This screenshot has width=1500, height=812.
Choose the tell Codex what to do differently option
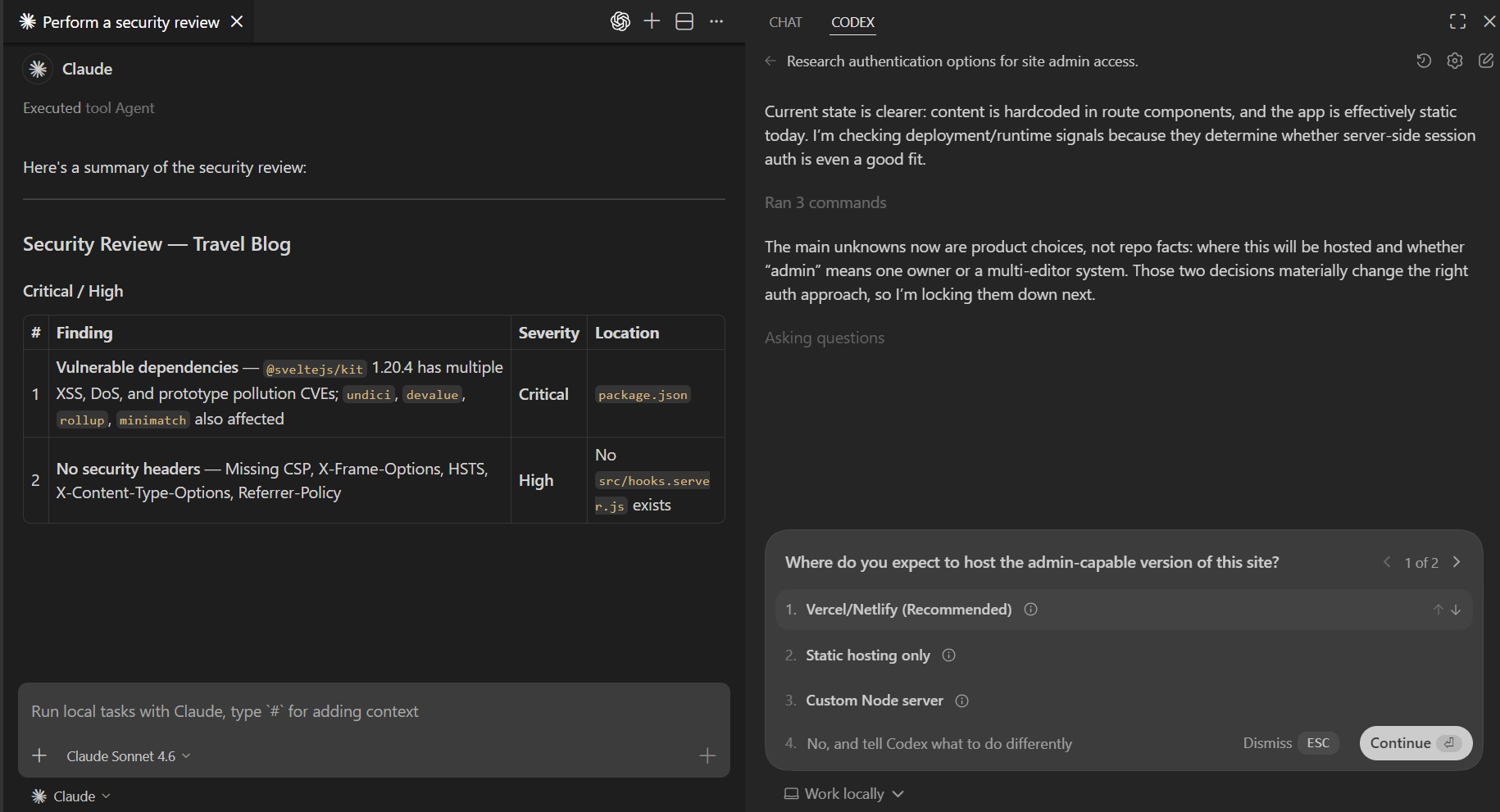(939, 743)
